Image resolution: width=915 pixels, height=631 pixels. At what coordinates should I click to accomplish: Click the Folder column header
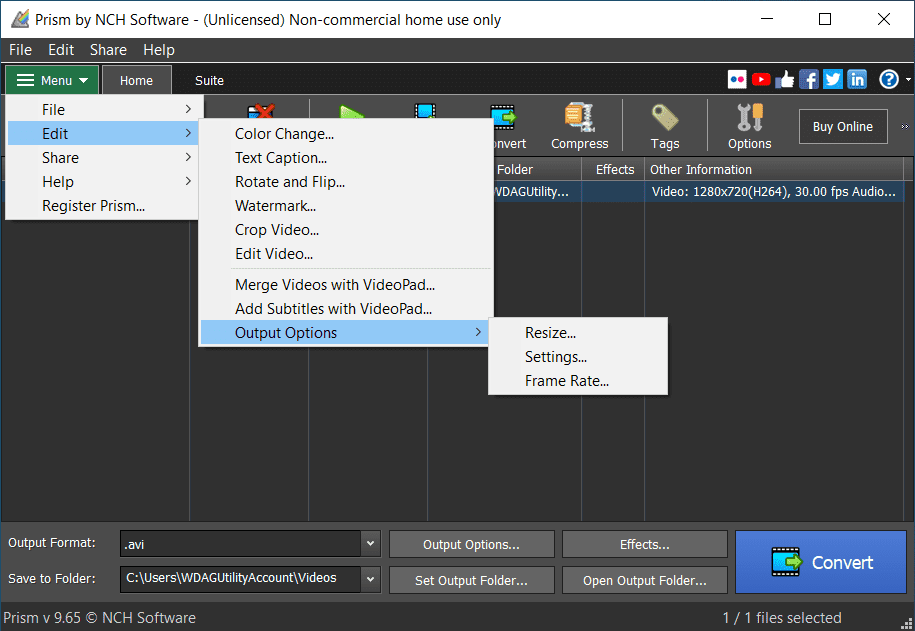tap(537, 169)
